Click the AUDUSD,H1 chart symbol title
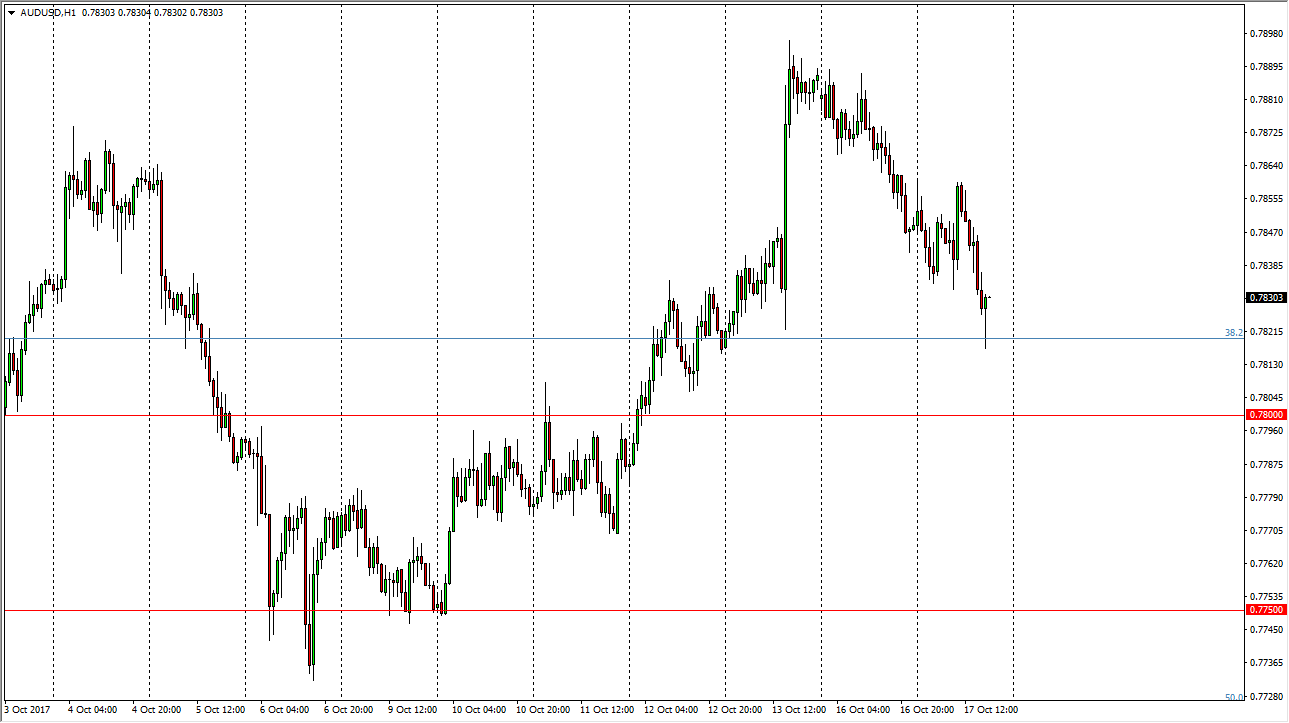1289x723 pixels. (46, 13)
